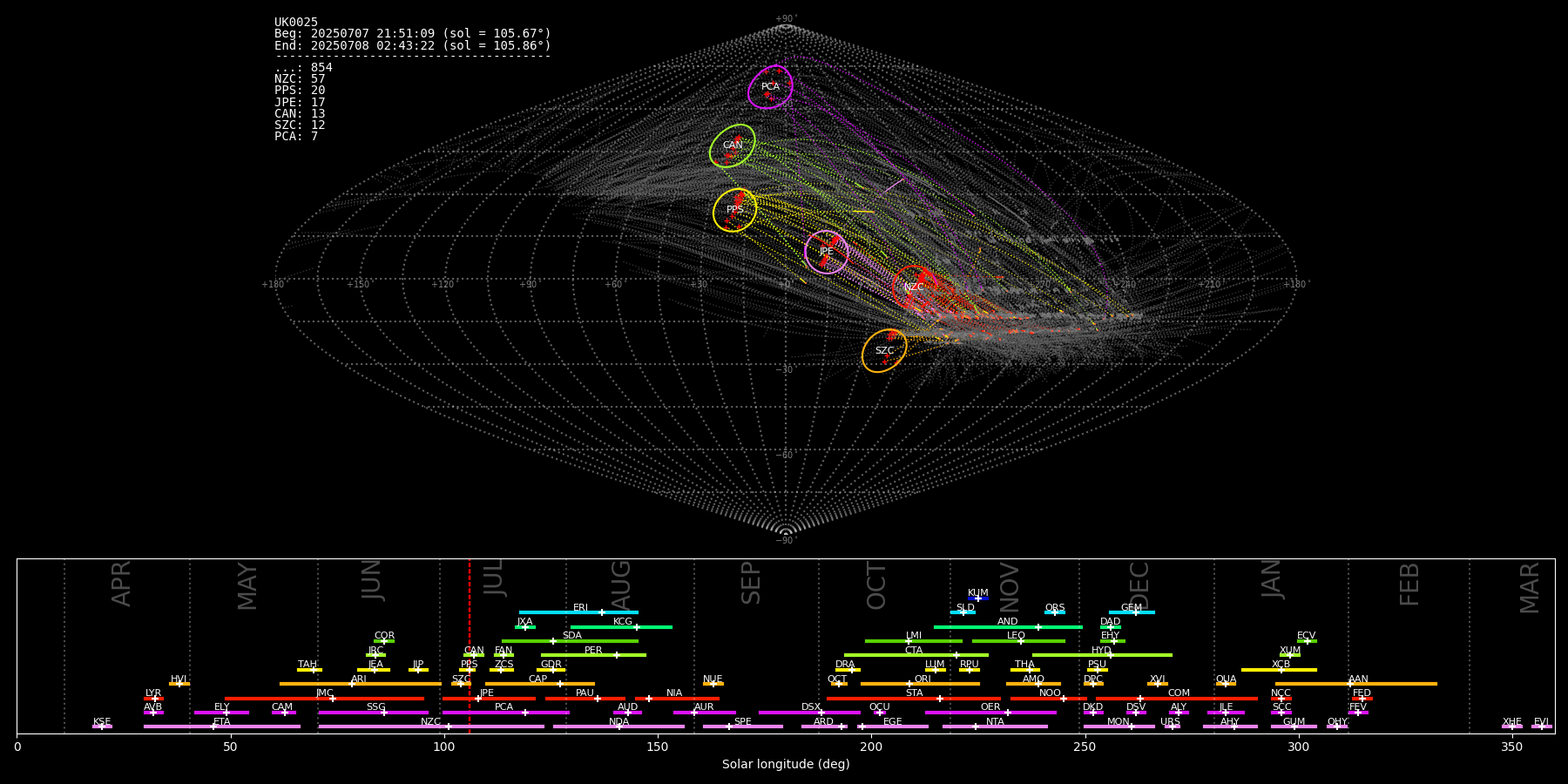Click the 150 tick on solar longitude axis
Image resolution: width=1568 pixels, height=784 pixels.
coord(658,747)
